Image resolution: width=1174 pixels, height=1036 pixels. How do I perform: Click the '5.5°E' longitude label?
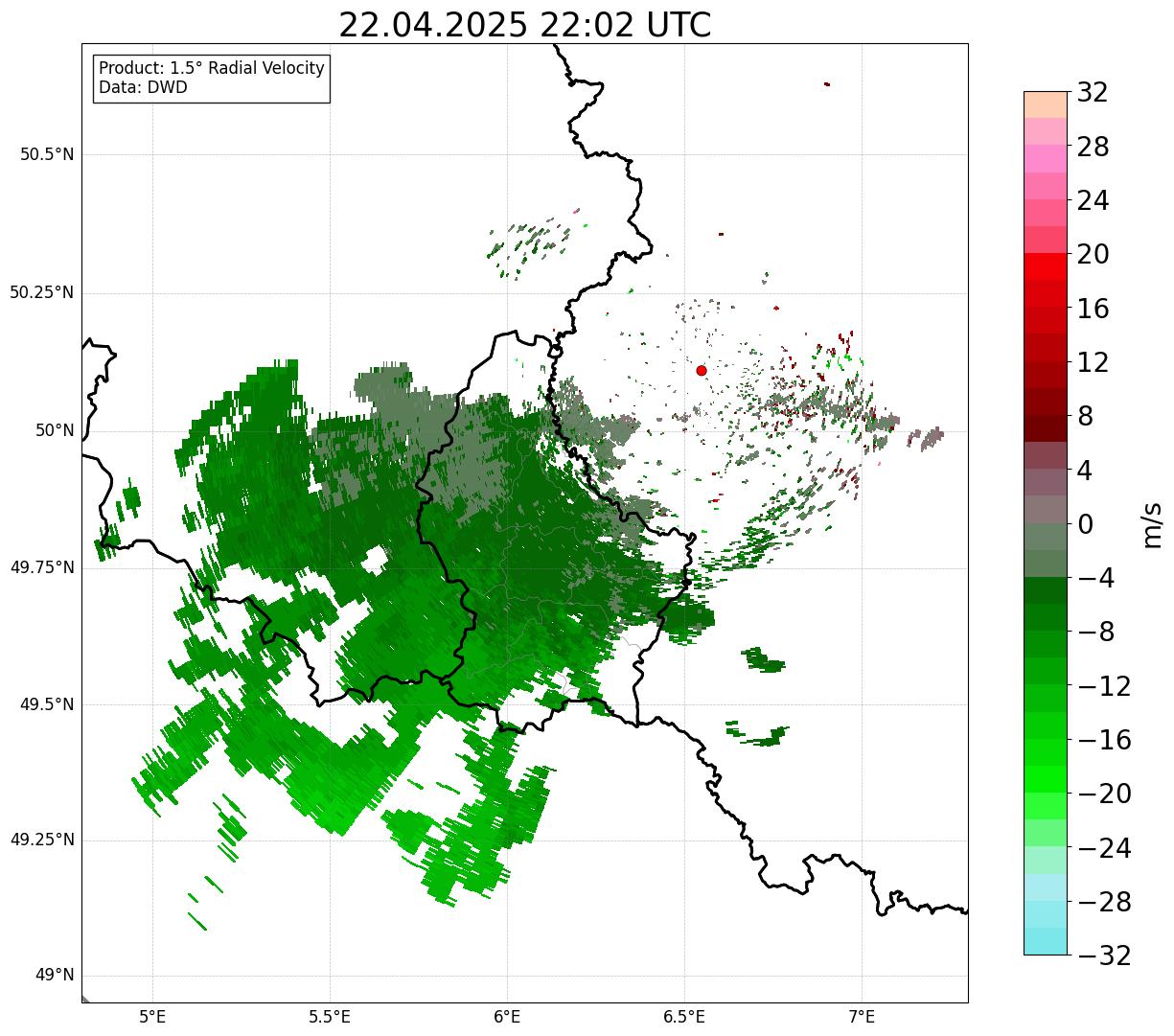[x=330, y=1016]
